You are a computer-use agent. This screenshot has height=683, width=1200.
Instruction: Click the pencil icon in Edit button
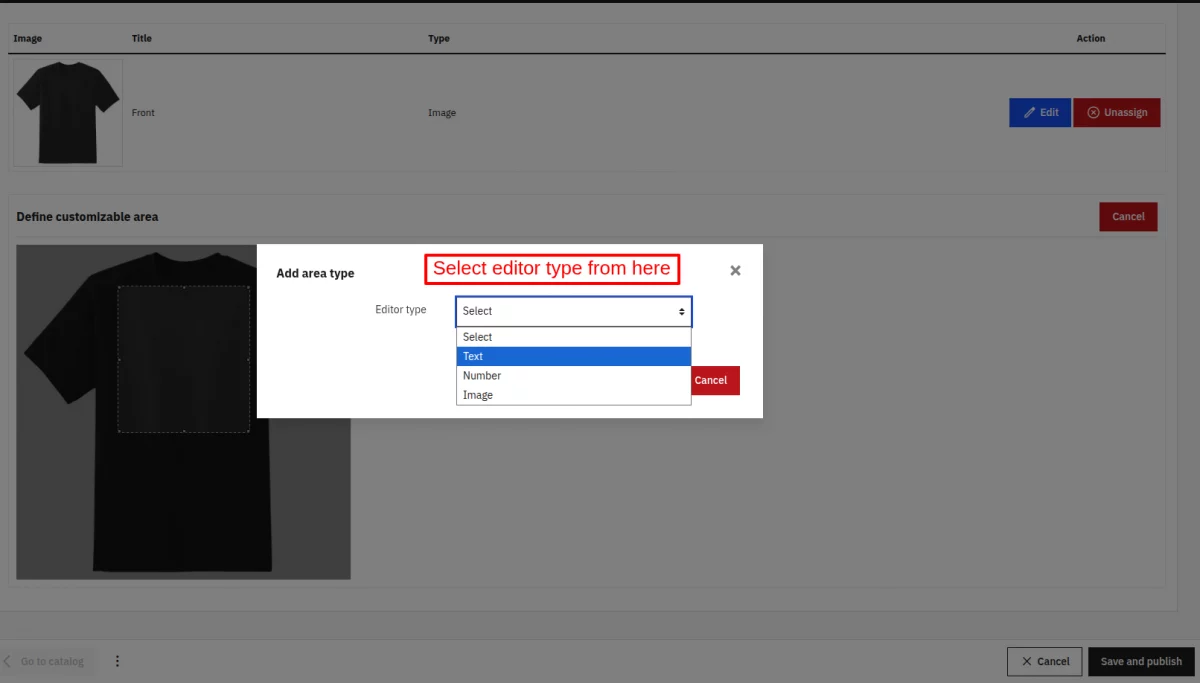[1029, 112]
